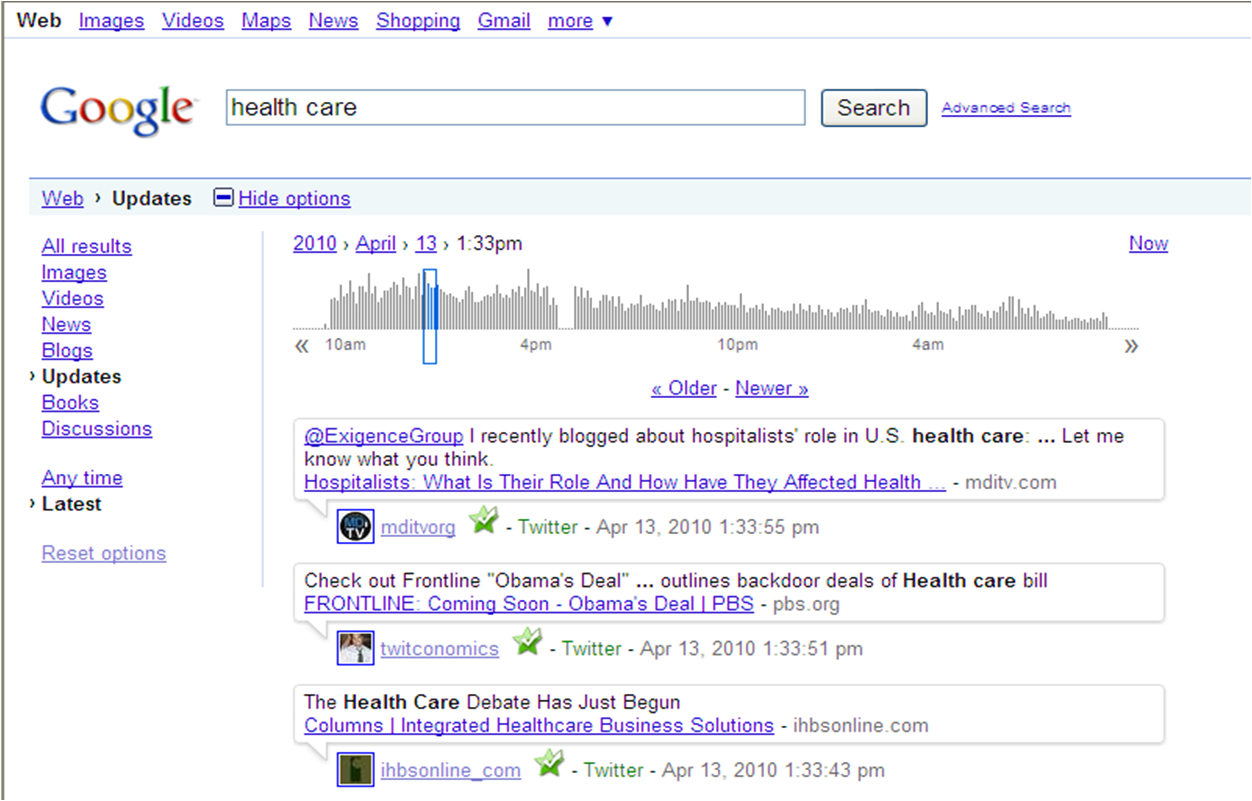Click timestamp Apr 13, 2010 1:33:51 pm
Screen dimensions: 1252x801
(751, 649)
